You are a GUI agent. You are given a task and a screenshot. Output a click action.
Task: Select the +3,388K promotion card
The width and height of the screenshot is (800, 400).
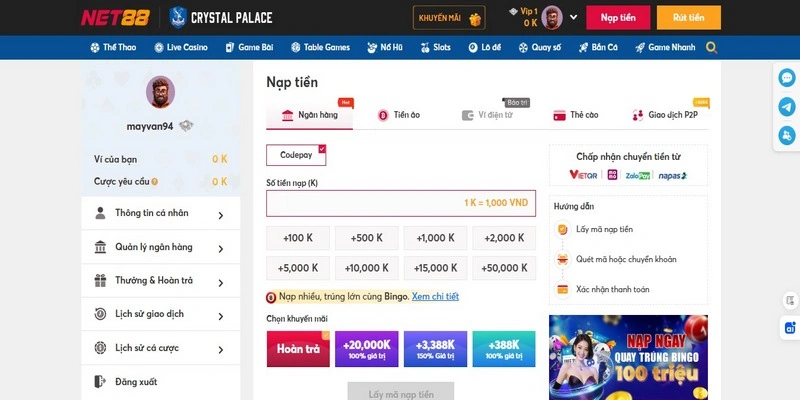click(435, 349)
